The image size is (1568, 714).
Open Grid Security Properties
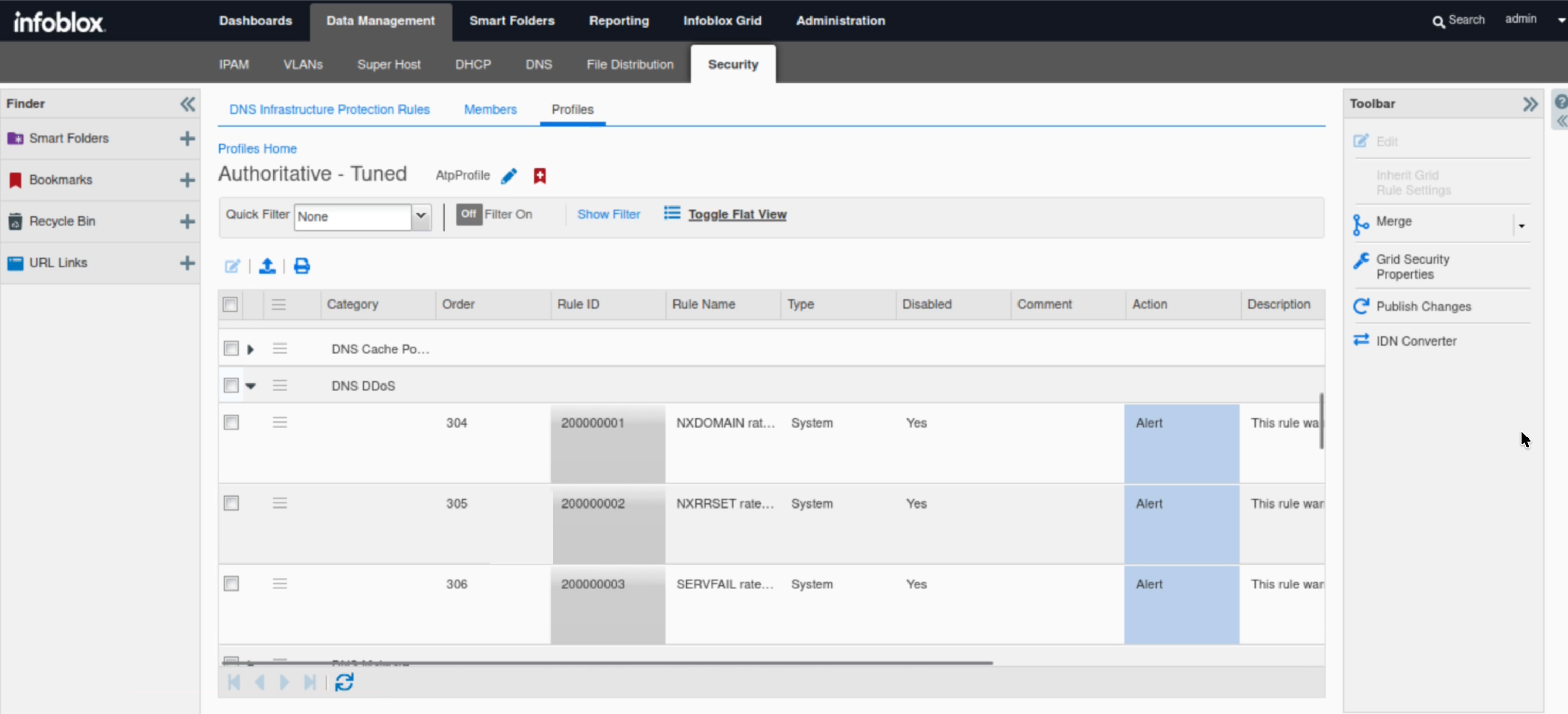point(1412,267)
